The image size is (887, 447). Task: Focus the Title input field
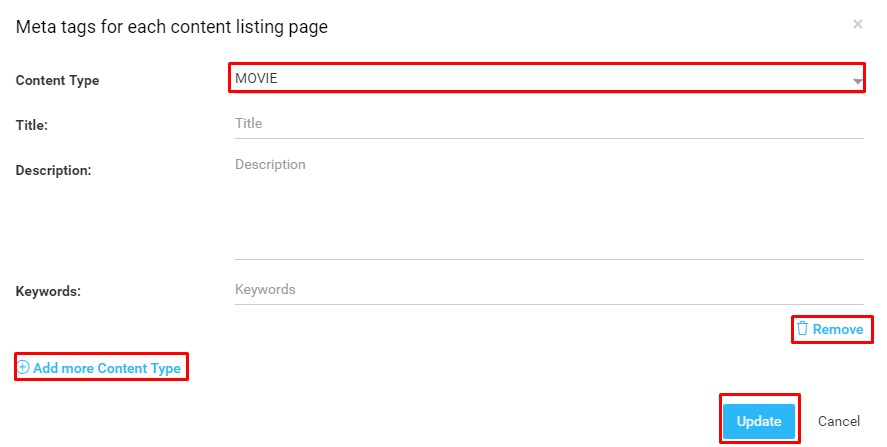point(549,124)
